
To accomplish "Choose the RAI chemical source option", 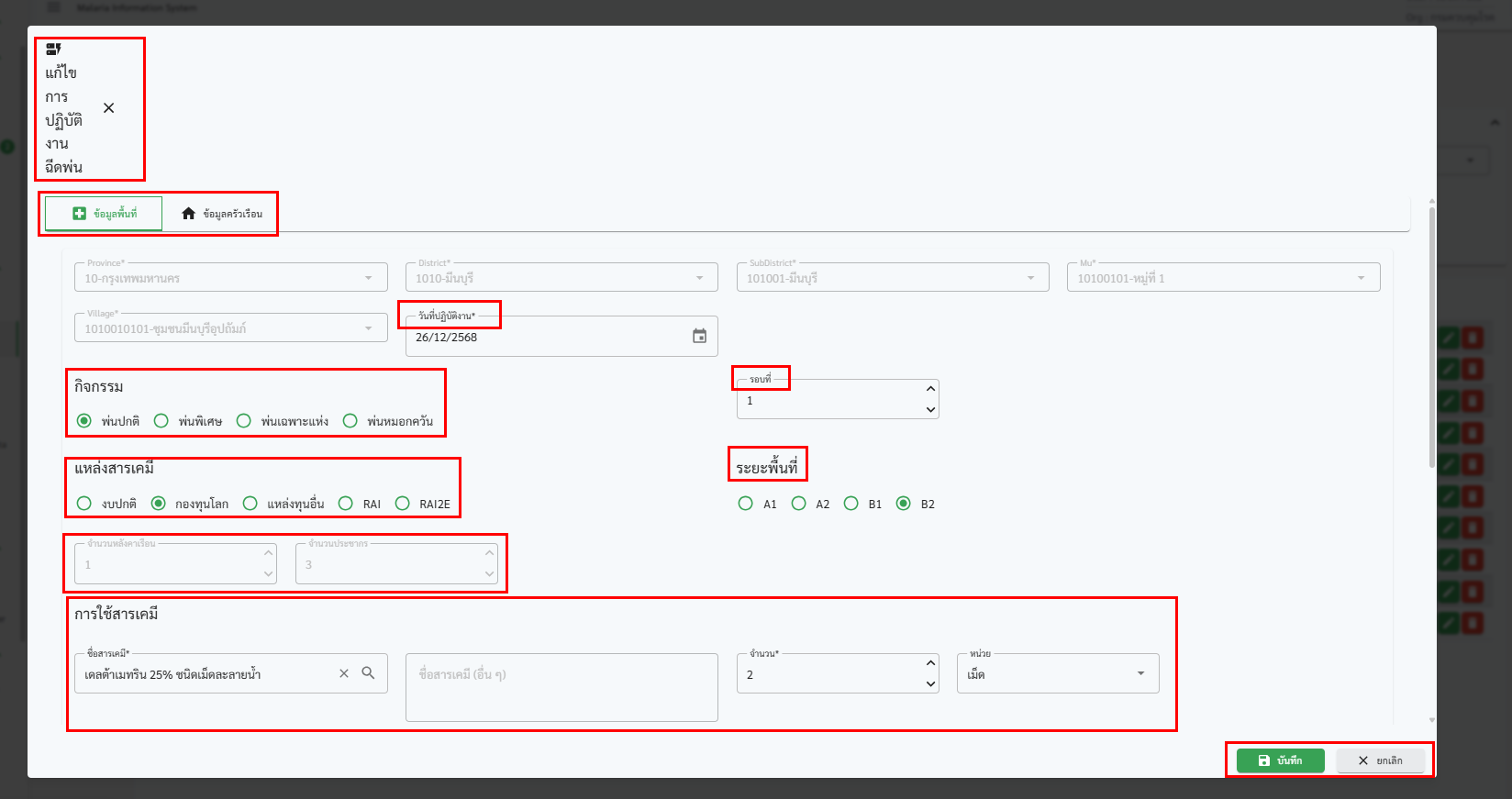I will [346, 504].
